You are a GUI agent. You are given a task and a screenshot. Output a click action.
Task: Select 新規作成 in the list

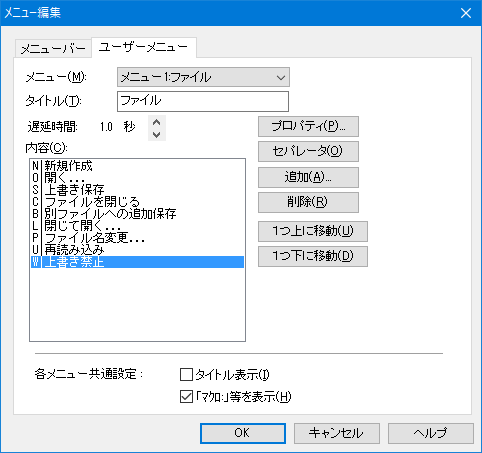point(137,166)
